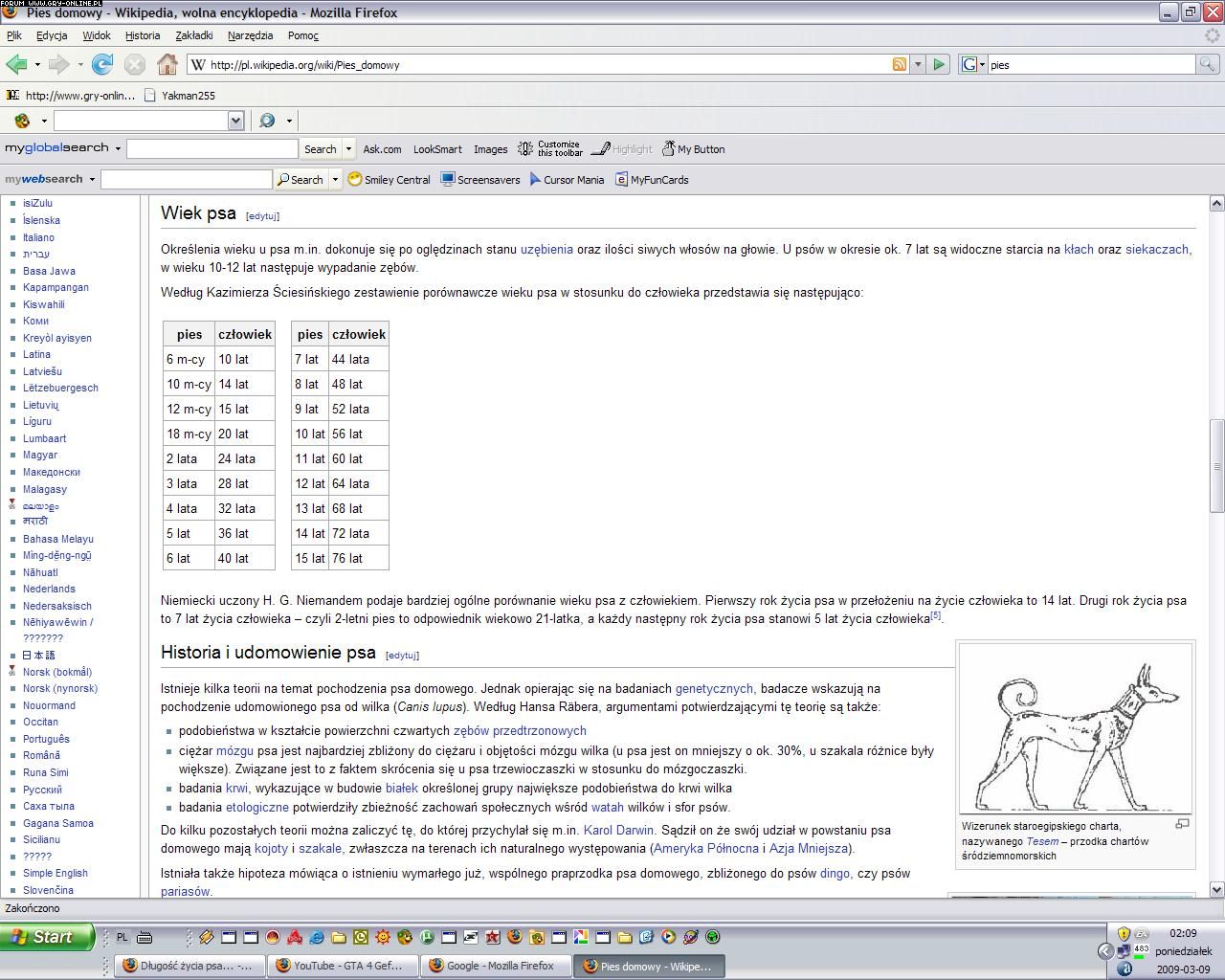Follow the uzębienia link

[x=546, y=250]
